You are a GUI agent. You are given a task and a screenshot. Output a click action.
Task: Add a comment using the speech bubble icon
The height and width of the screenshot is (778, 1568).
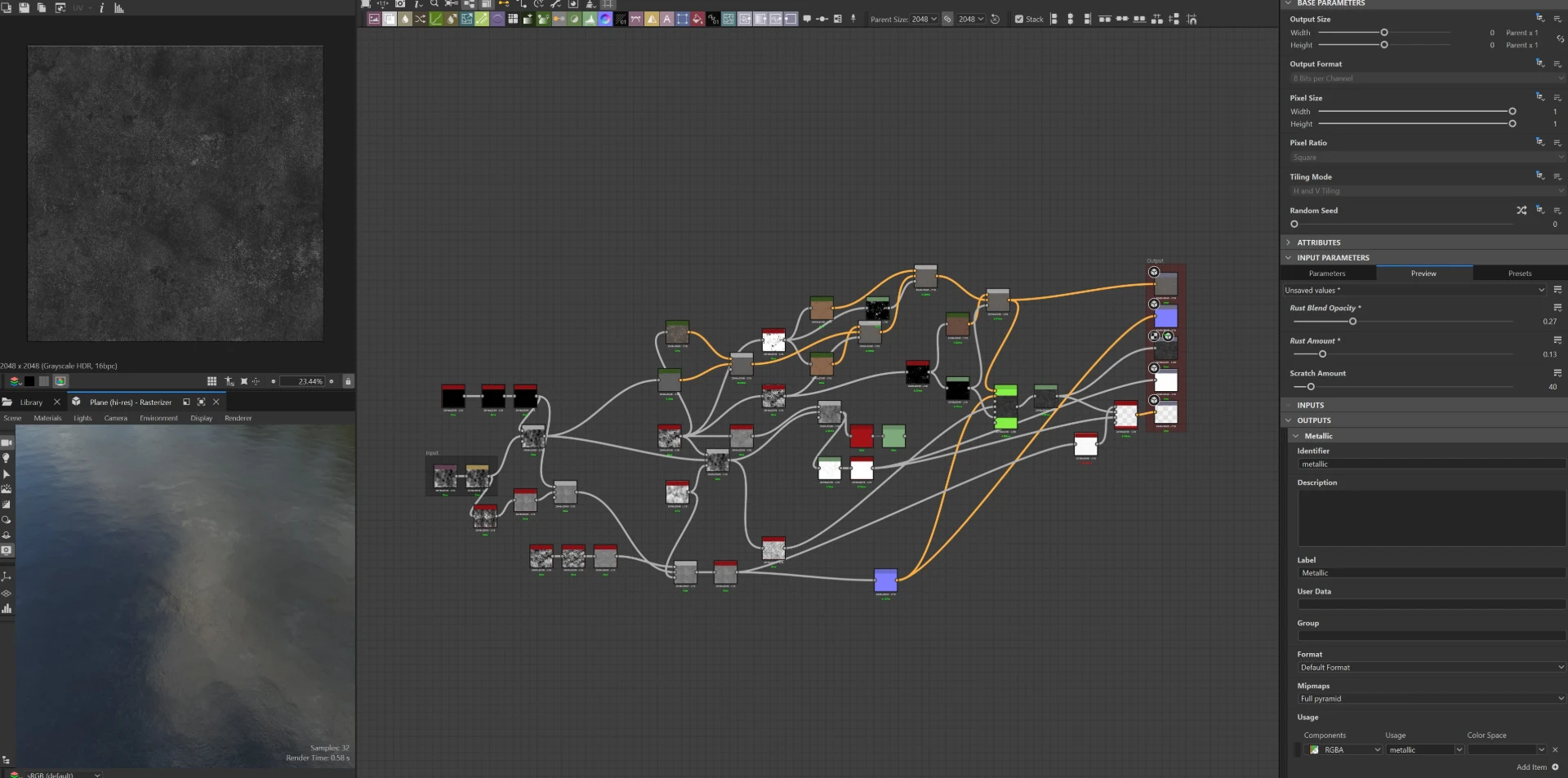807,19
